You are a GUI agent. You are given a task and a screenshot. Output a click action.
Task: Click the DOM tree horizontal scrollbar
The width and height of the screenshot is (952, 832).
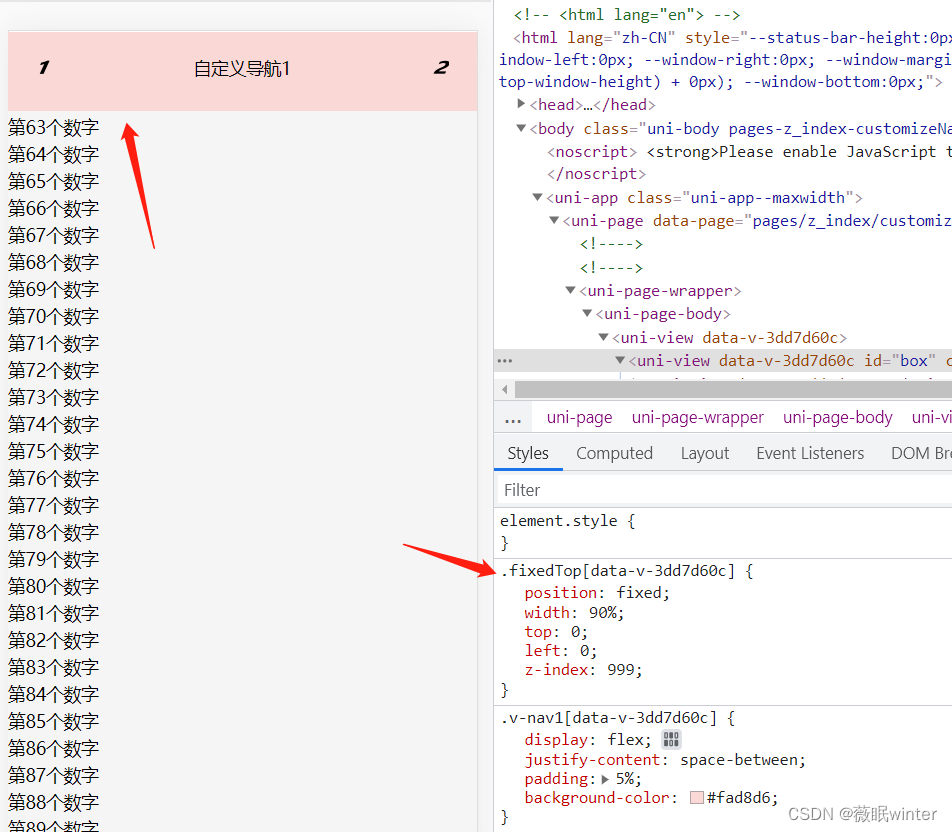point(733,389)
